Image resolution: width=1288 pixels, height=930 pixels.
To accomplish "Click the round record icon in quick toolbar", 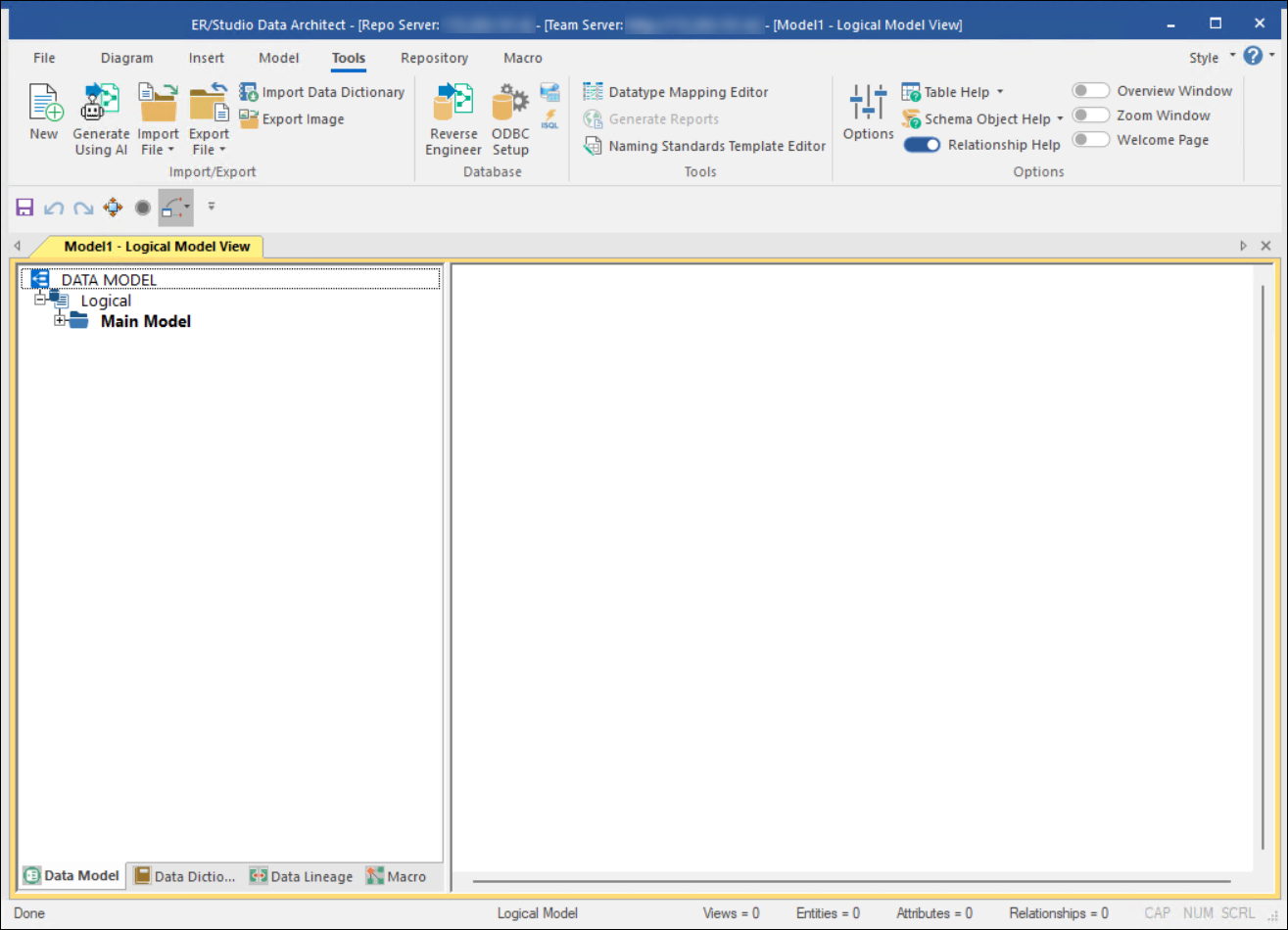I will tap(143, 208).
